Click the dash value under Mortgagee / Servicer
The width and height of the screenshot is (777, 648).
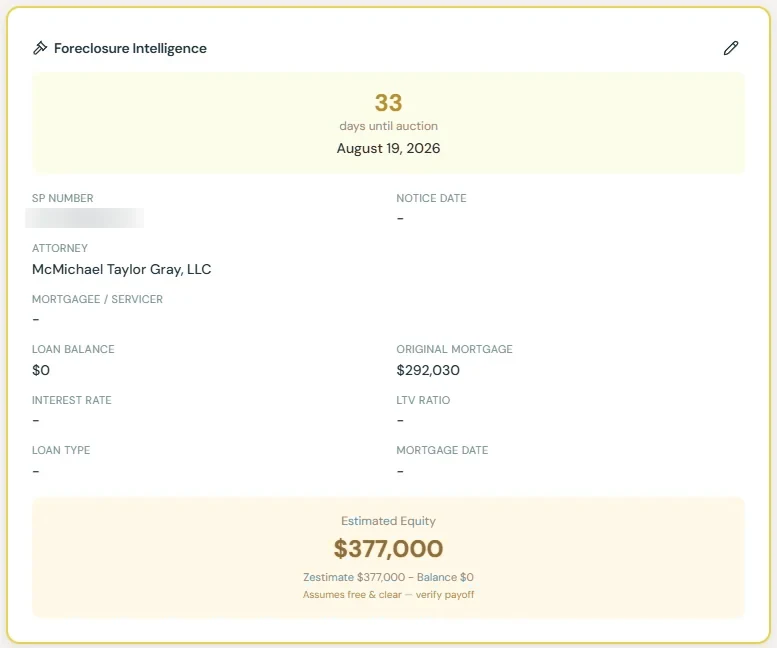[36, 320]
